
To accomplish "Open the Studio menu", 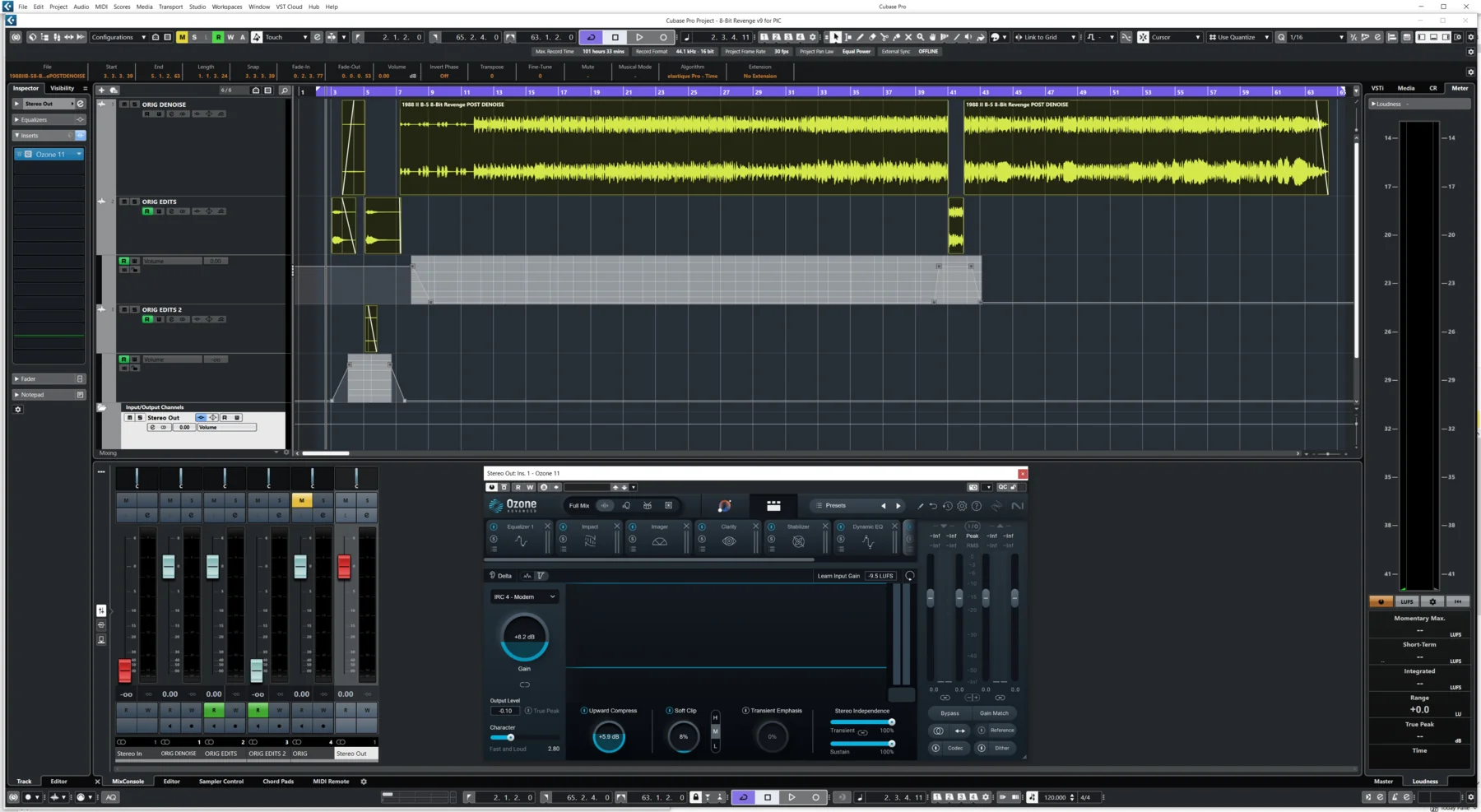I will [x=197, y=7].
